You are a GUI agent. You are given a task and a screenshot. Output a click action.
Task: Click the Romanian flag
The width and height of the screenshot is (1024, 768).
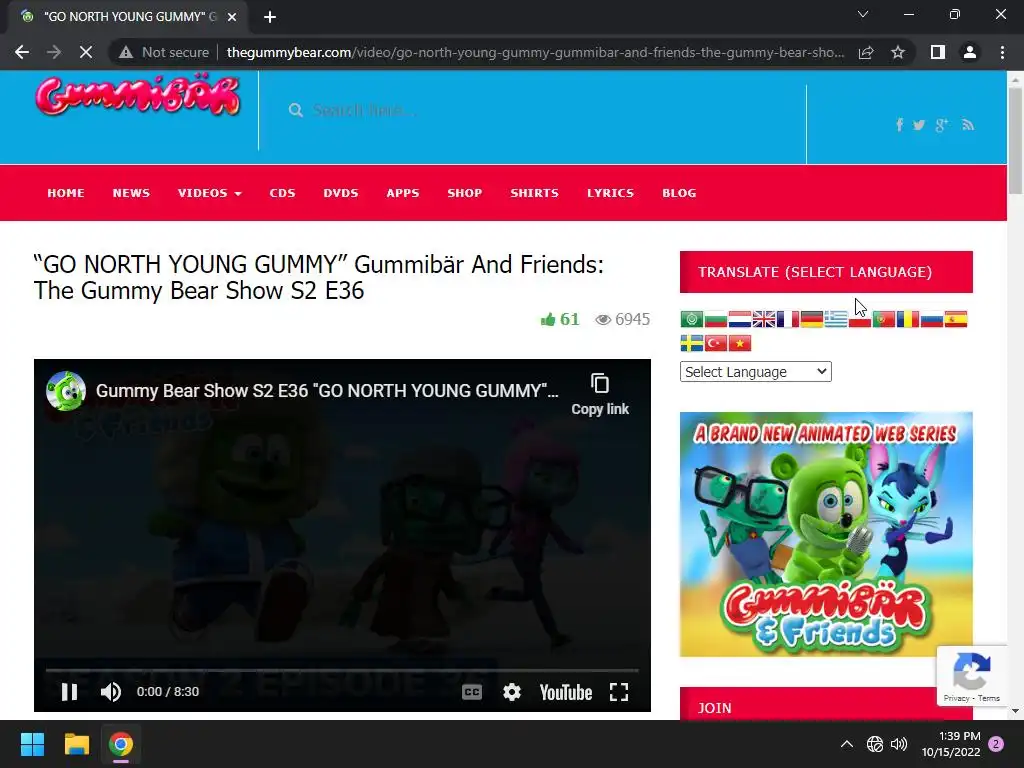908,319
